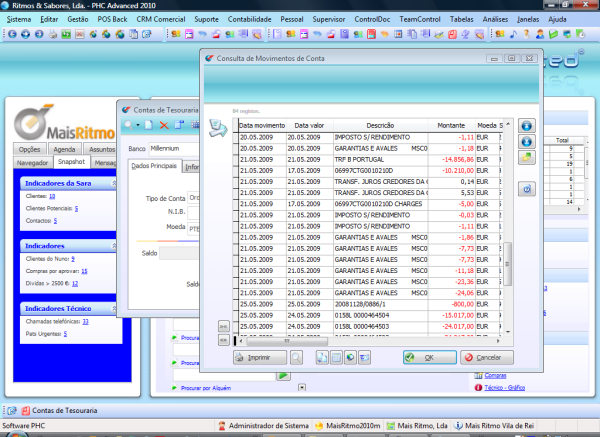Collapse the Indicadores da Sara panel
The image size is (600, 437).
(x=114, y=183)
